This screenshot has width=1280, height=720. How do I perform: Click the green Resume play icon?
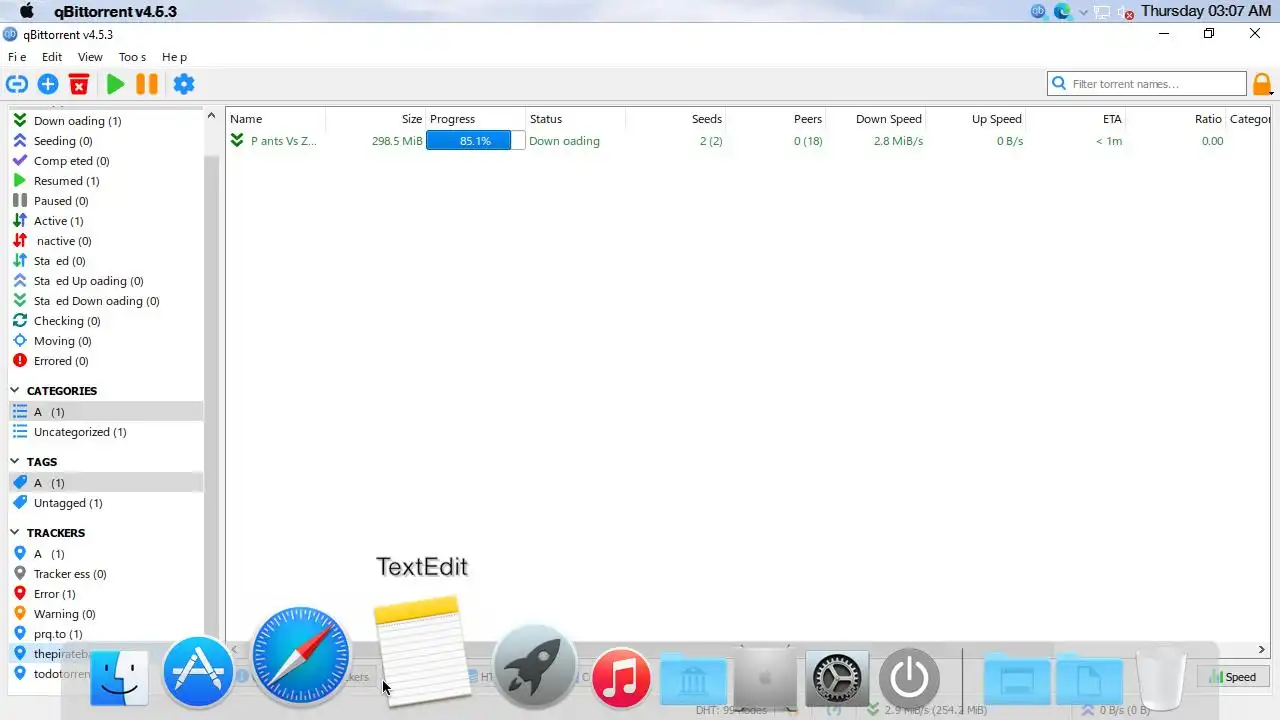pyautogui.click(x=115, y=84)
